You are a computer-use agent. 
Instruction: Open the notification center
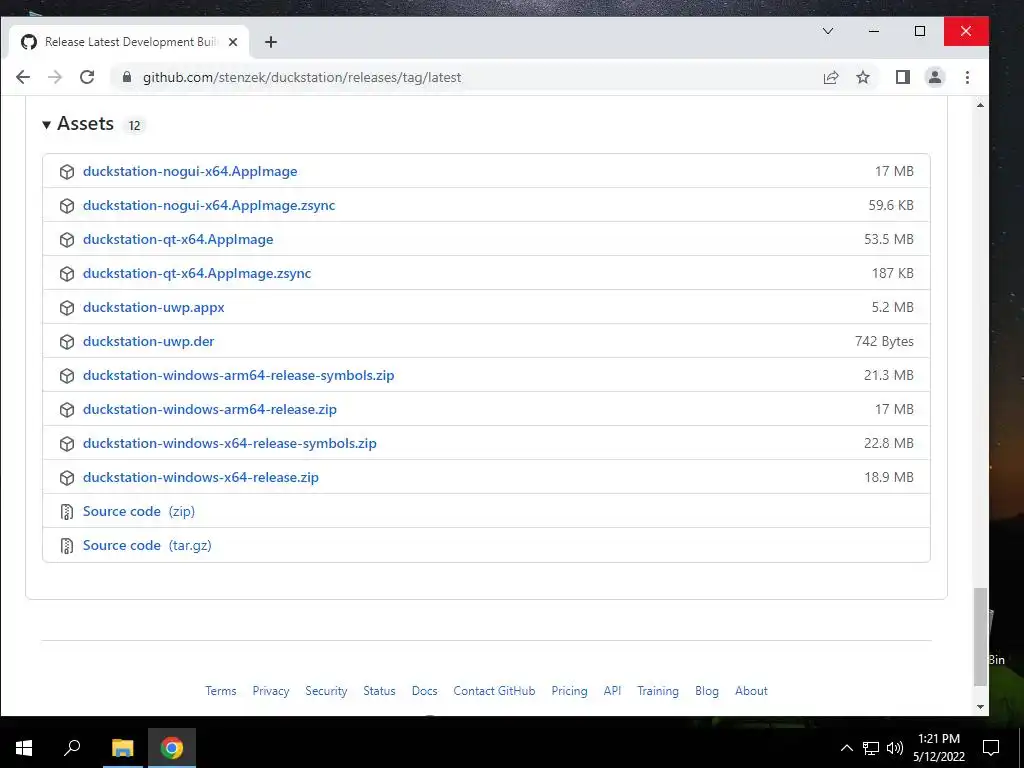pyautogui.click(x=991, y=748)
